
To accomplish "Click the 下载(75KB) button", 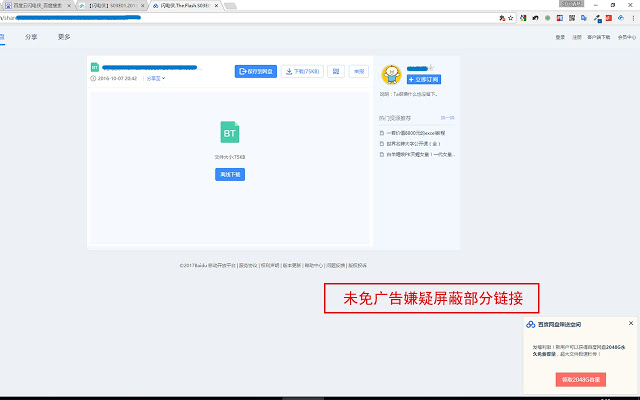I will pos(302,71).
